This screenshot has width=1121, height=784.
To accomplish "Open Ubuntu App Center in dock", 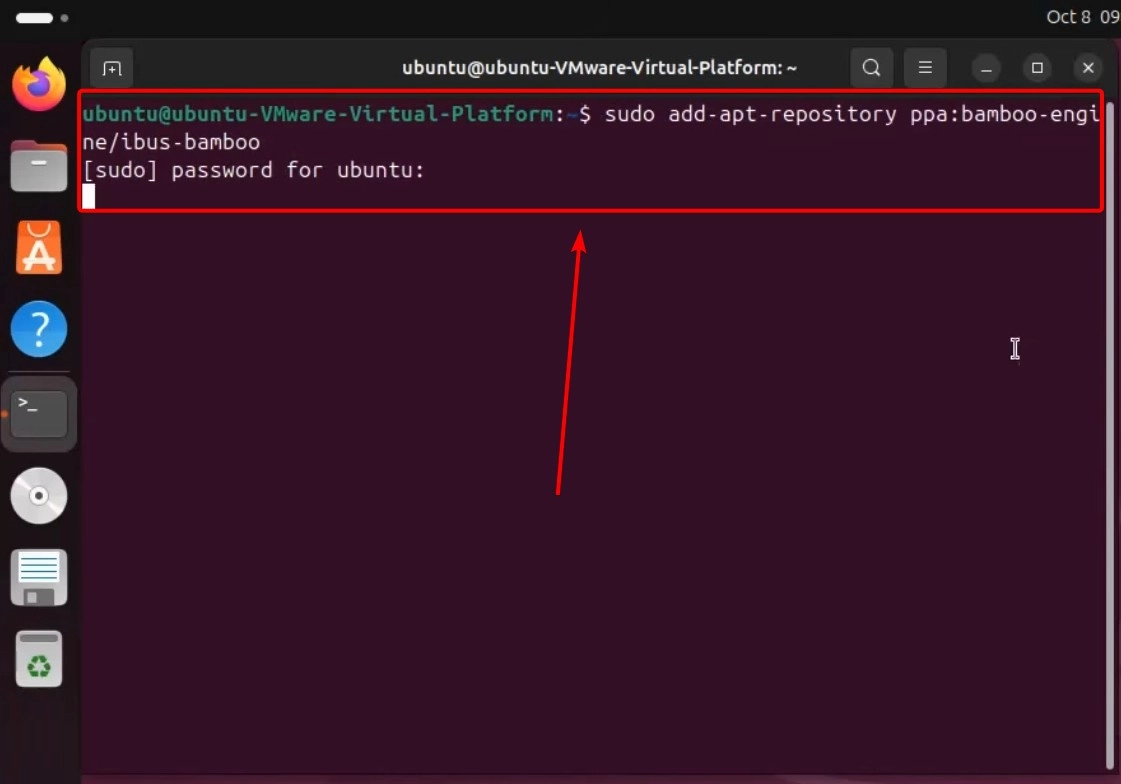I will coord(39,247).
